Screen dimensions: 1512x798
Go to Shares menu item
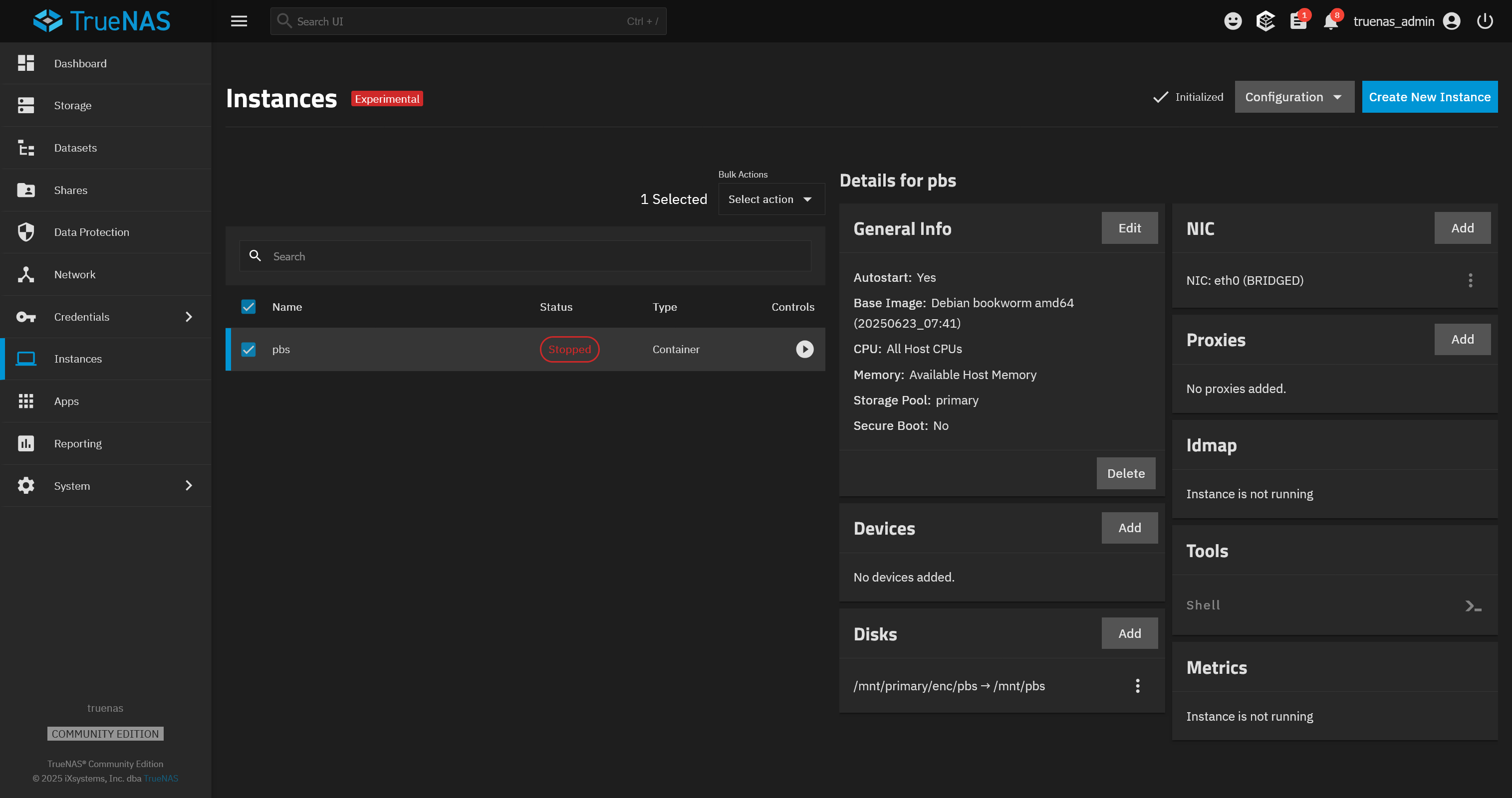pyautogui.click(x=106, y=190)
